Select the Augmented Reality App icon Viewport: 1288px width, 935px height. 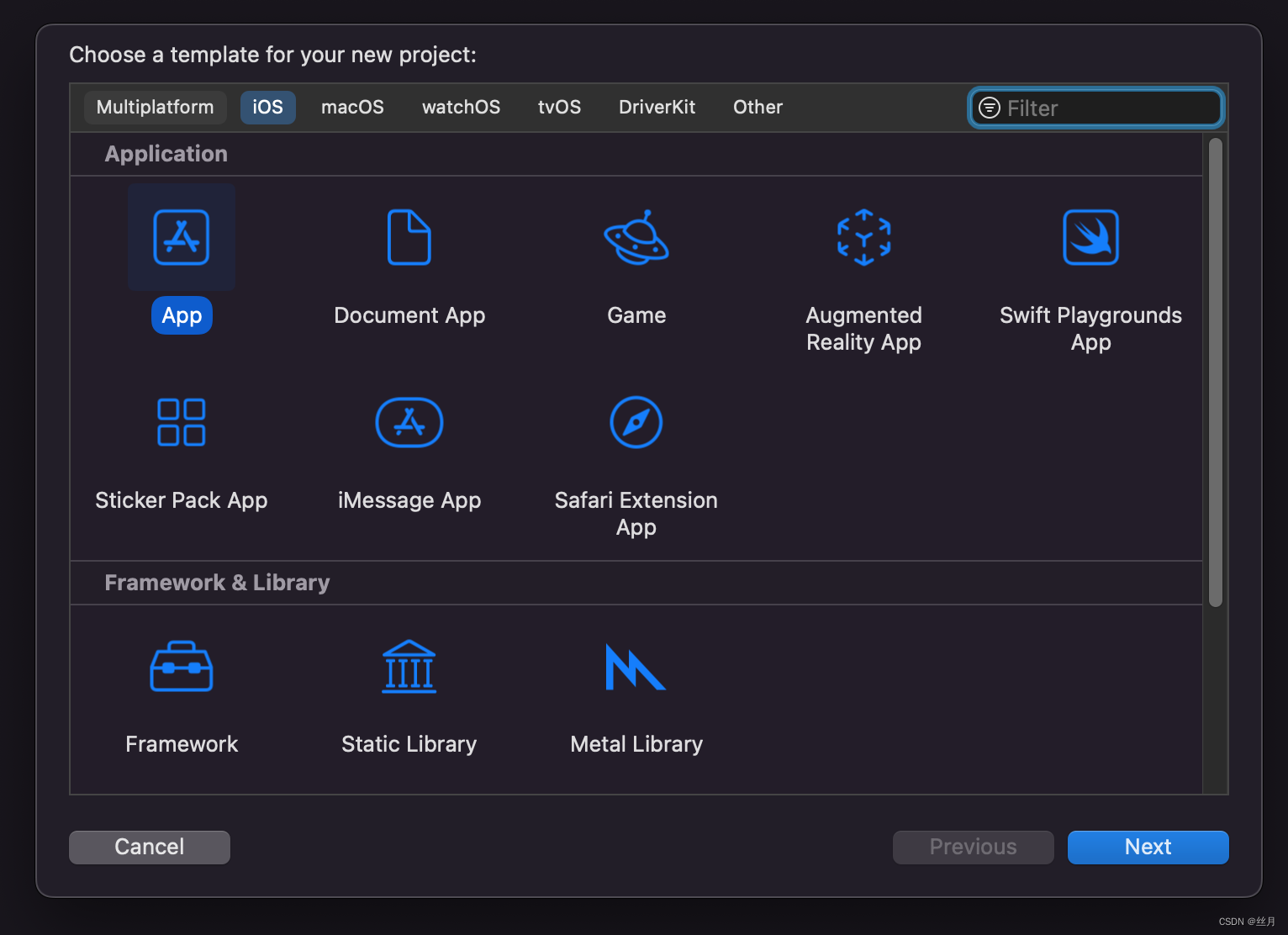coord(863,237)
